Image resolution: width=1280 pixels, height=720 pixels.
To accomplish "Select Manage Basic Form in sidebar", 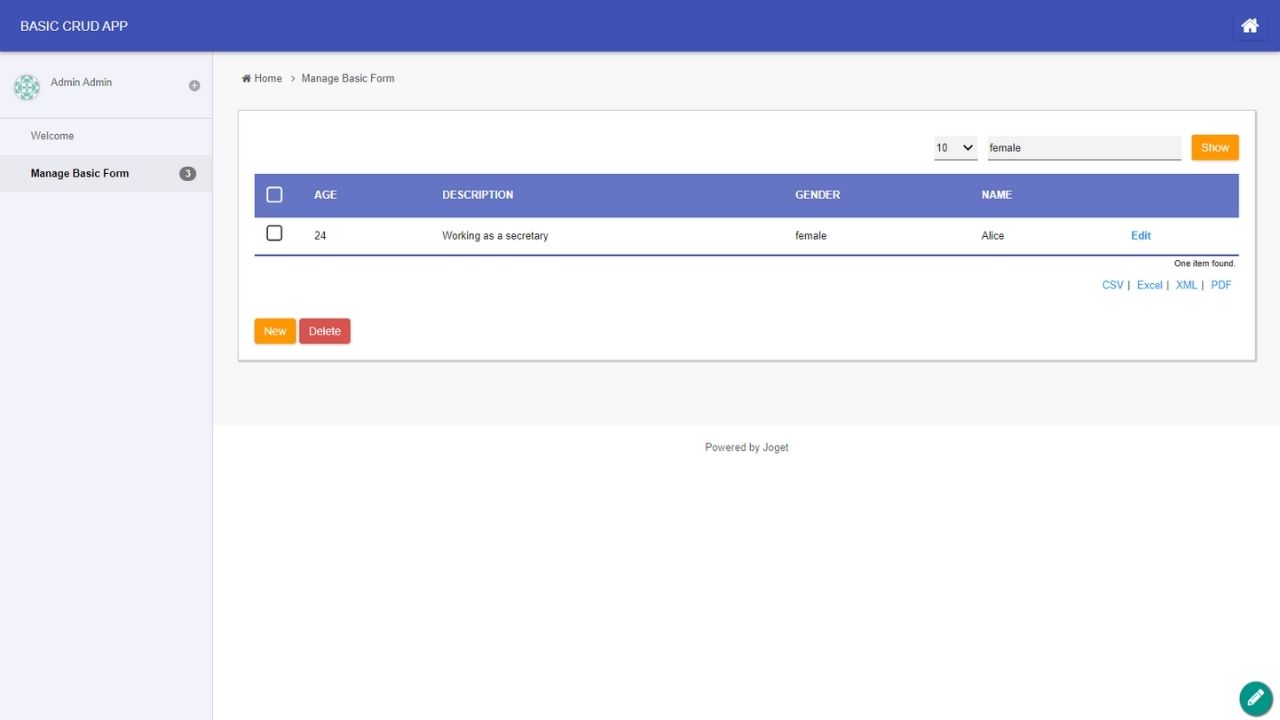I will tap(80, 174).
